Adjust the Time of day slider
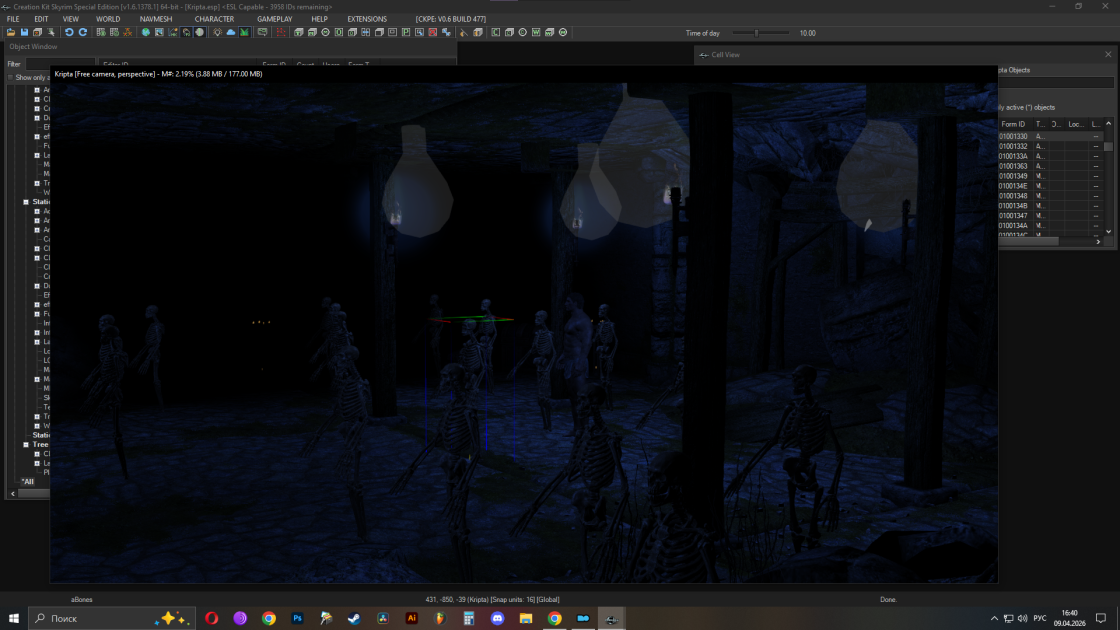Image resolution: width=1120 pixels, height=630 pixels. click(x=756, y=33)
